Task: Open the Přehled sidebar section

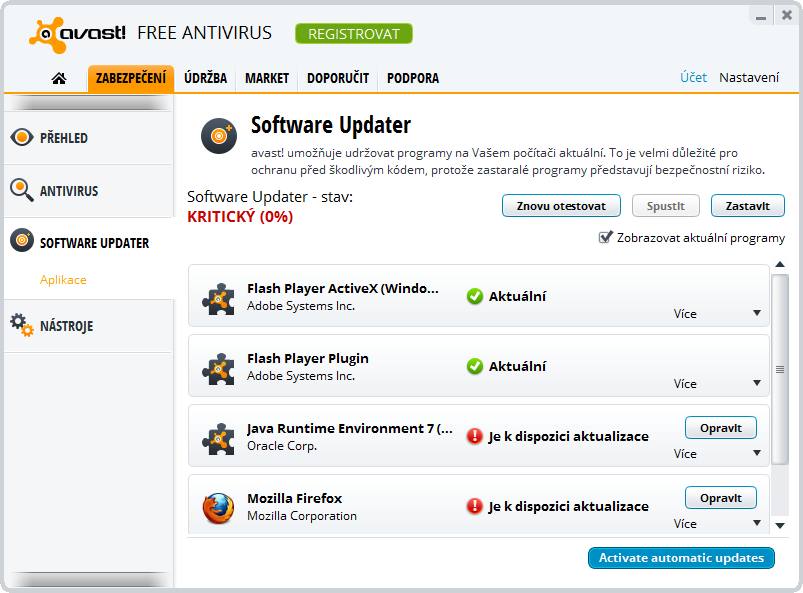Action: [x=88, y=138]
